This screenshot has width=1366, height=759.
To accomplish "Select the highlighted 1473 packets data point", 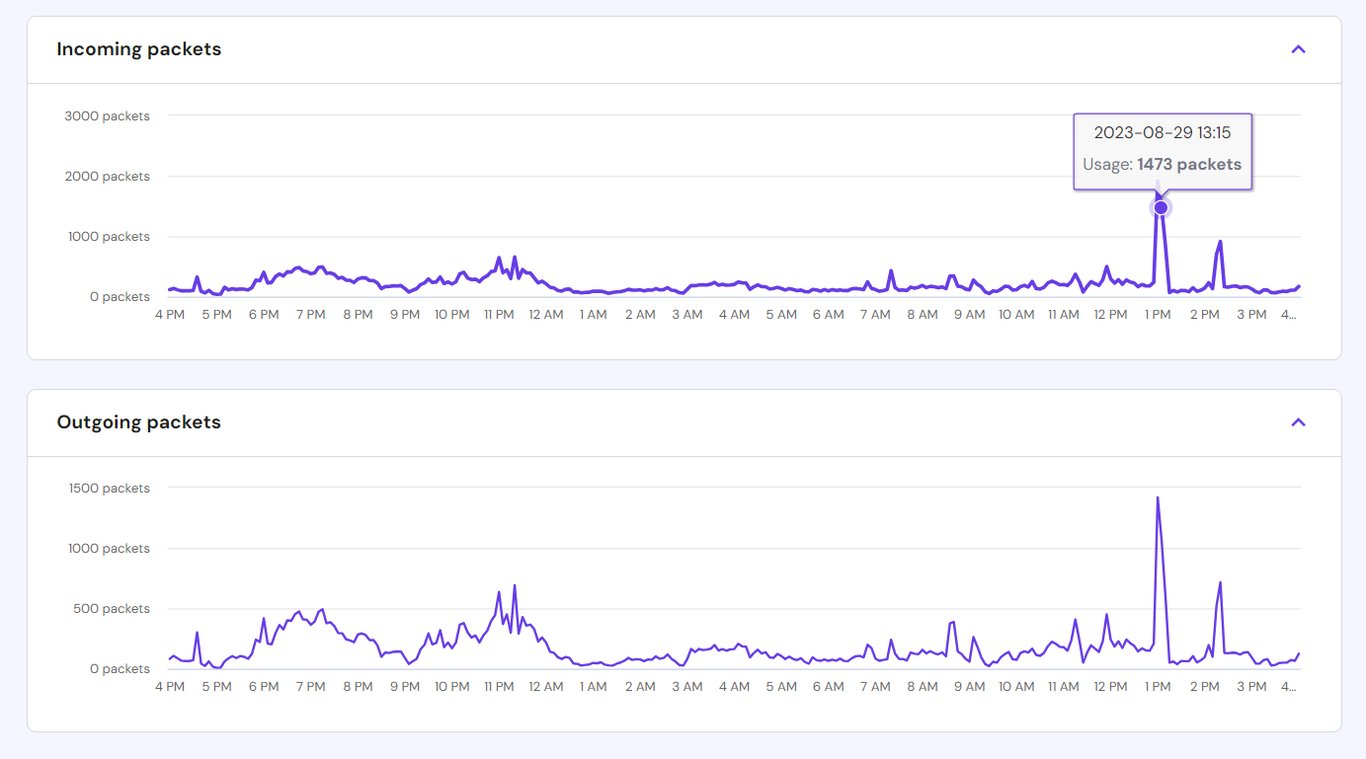I will (x=1160, y=207).
